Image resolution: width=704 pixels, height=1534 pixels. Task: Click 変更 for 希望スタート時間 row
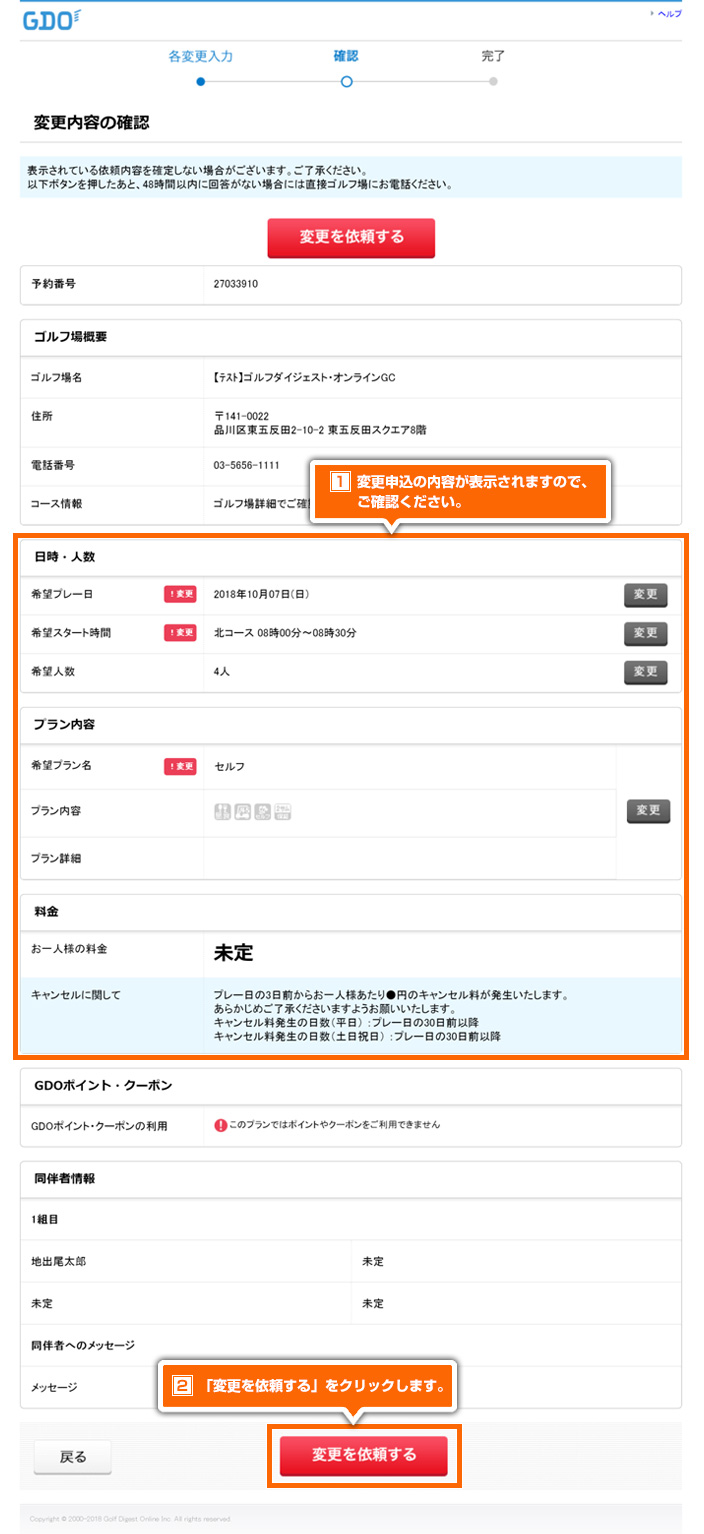pyautogui.click(x=646, y=633)
